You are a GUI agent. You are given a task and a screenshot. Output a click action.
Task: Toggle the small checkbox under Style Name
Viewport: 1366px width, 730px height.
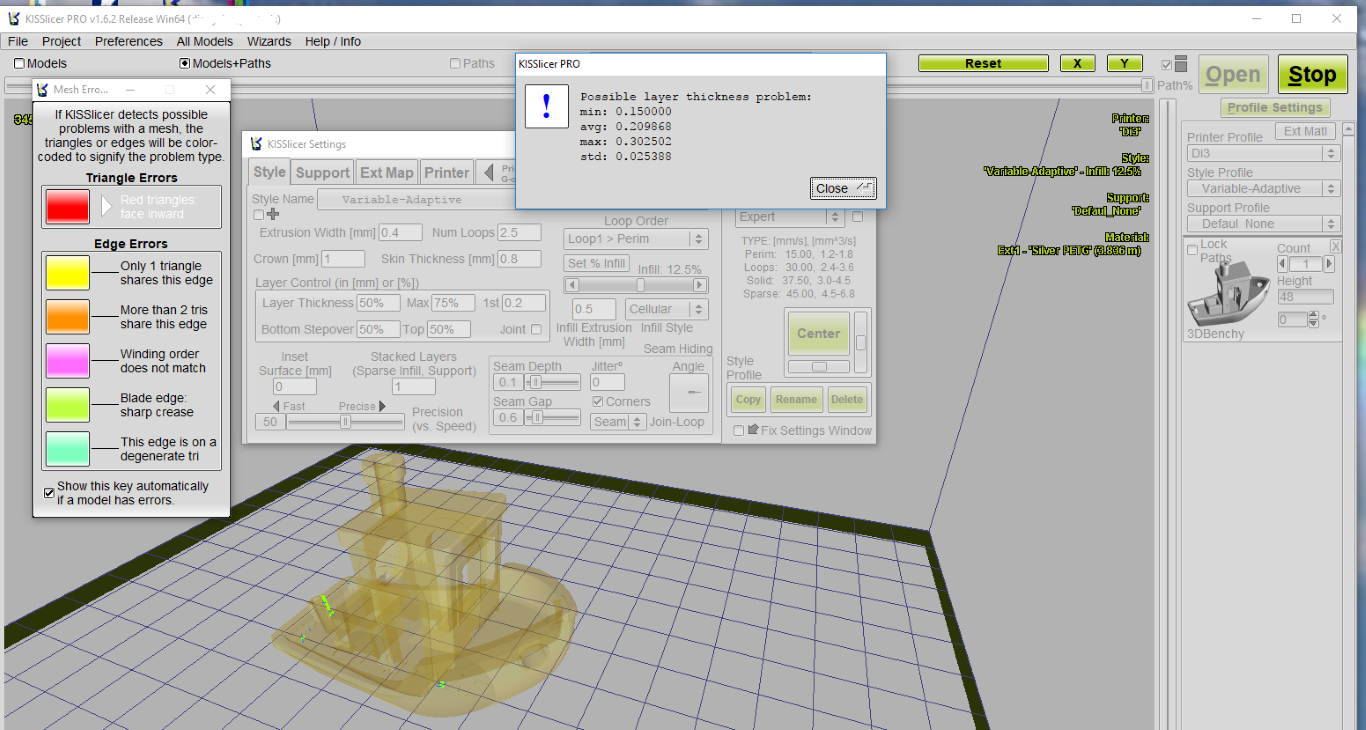pyautogui.click(x=258, y=214)
